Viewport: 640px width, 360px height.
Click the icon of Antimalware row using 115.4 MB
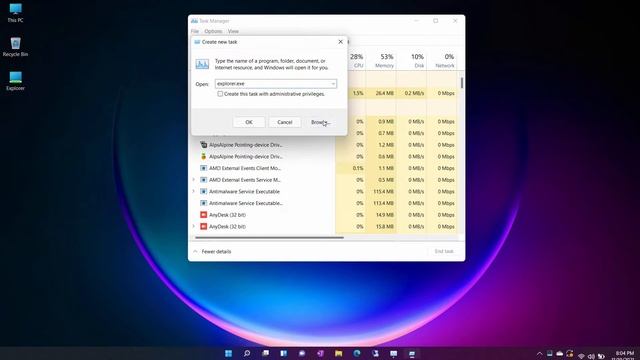203,191
